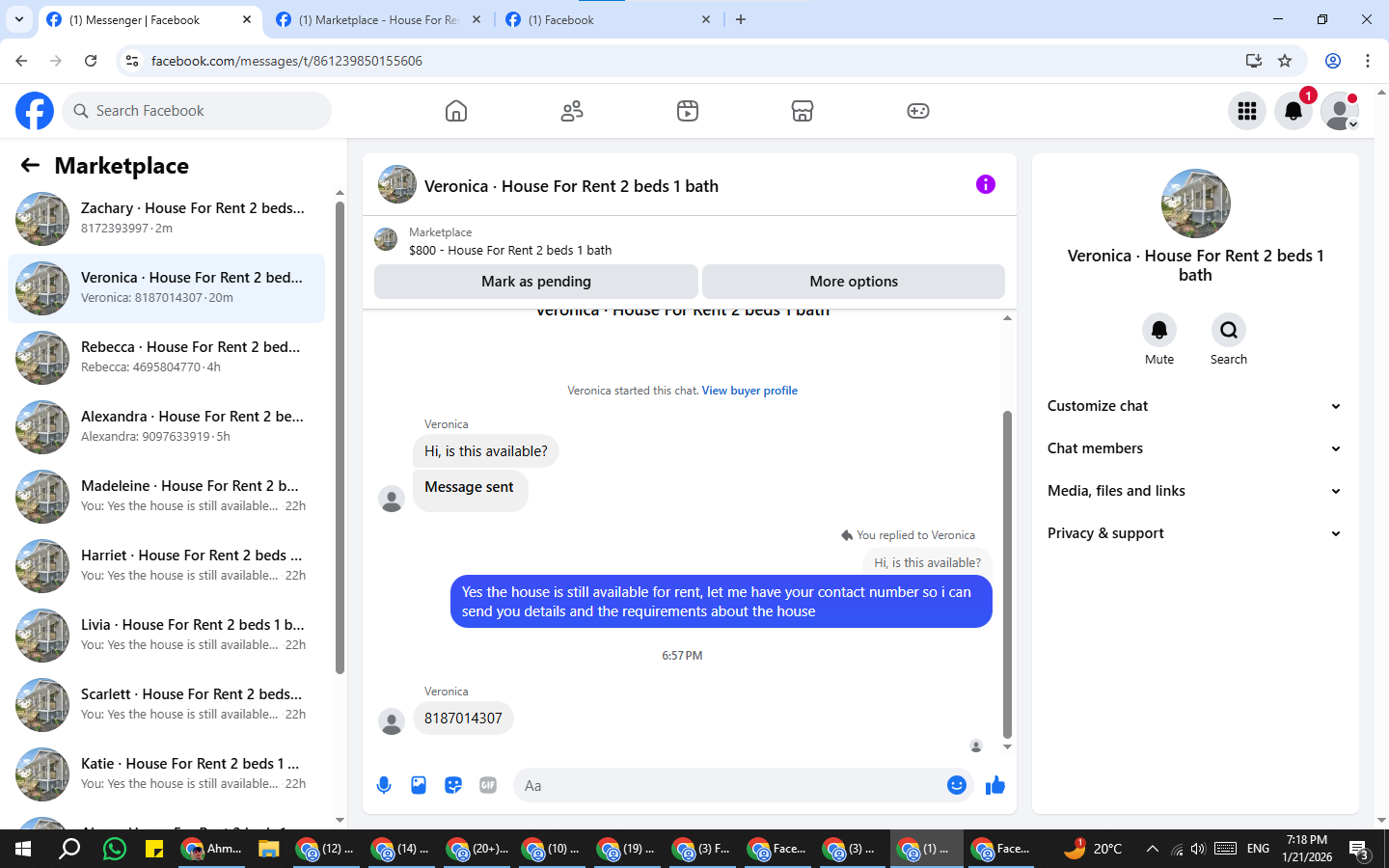1389x868 pixels.
Task: Open Madeleine's House For Rent conversation
Action: click(x=167, y=497)
